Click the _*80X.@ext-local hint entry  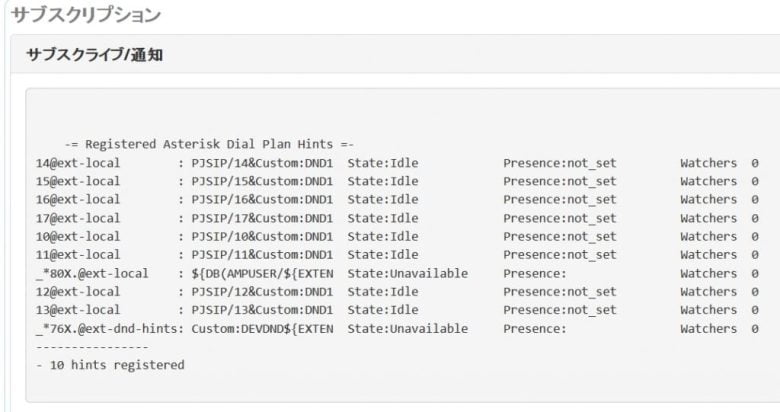92,274
